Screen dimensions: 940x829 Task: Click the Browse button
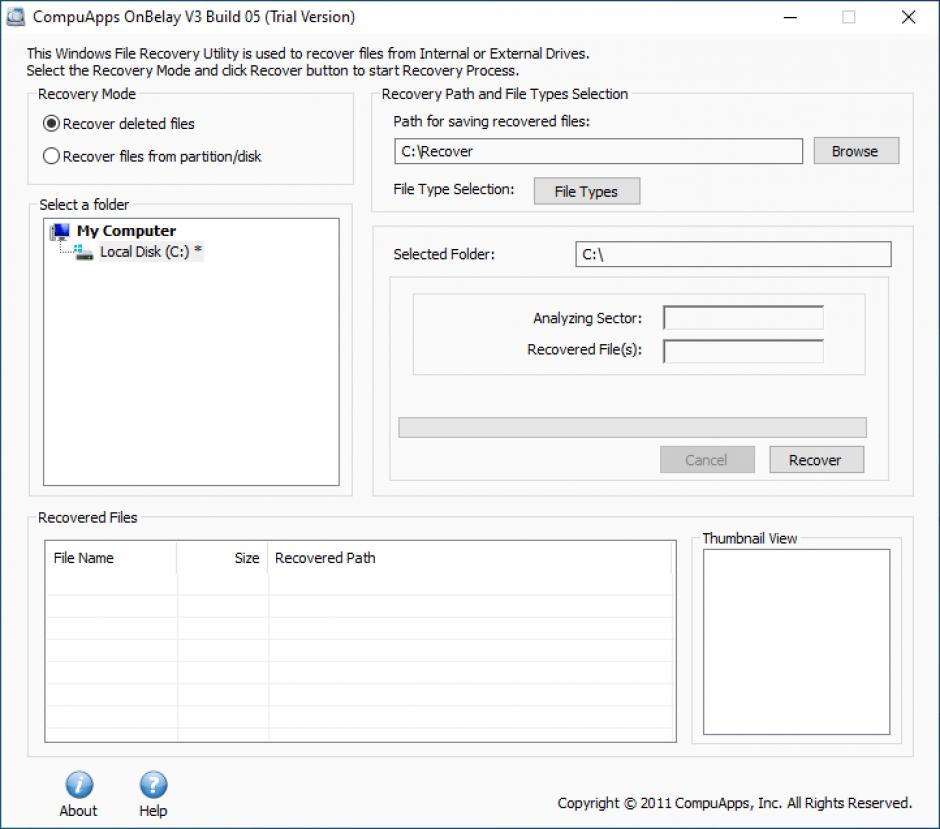[x=856, y=151]
